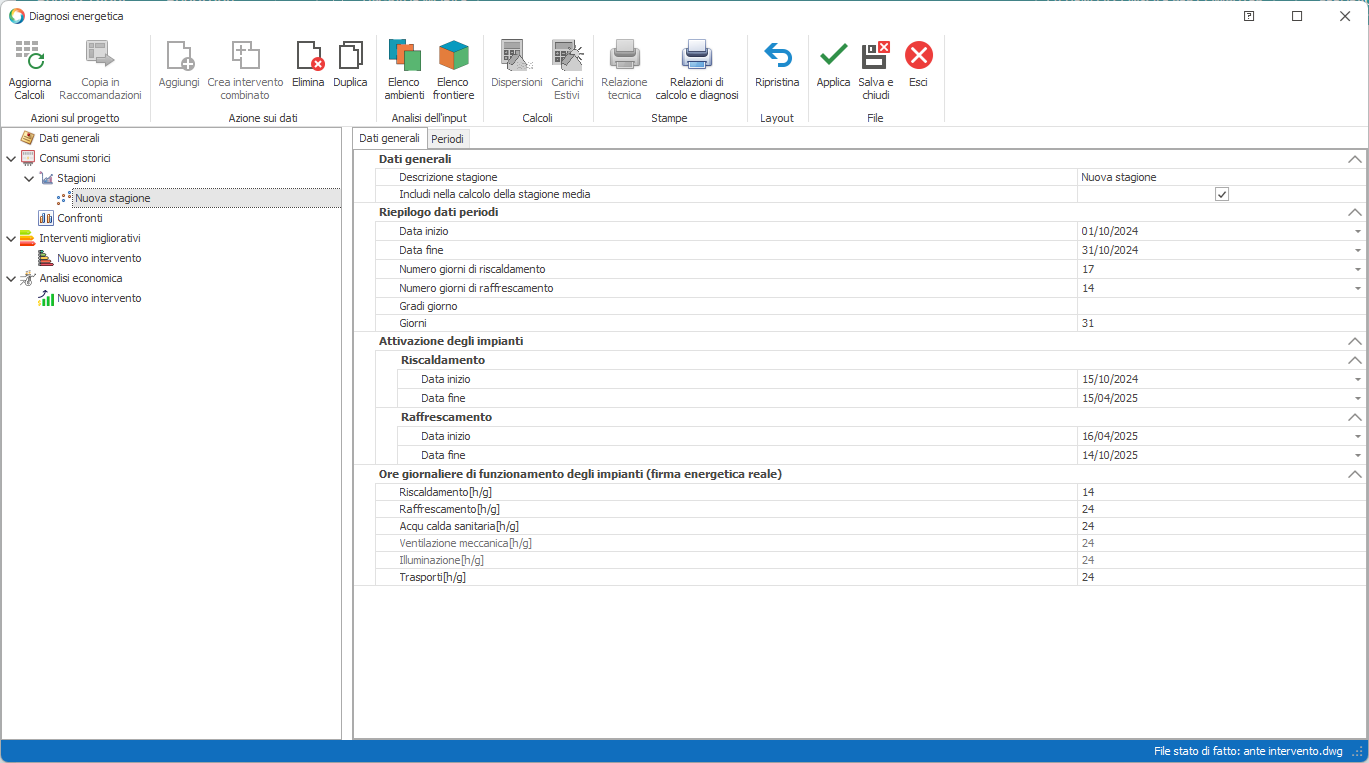This screenshot has height=763, width=1369.
Task: Click the Elimina toolbar icon
Action: [x=309, y=56]
